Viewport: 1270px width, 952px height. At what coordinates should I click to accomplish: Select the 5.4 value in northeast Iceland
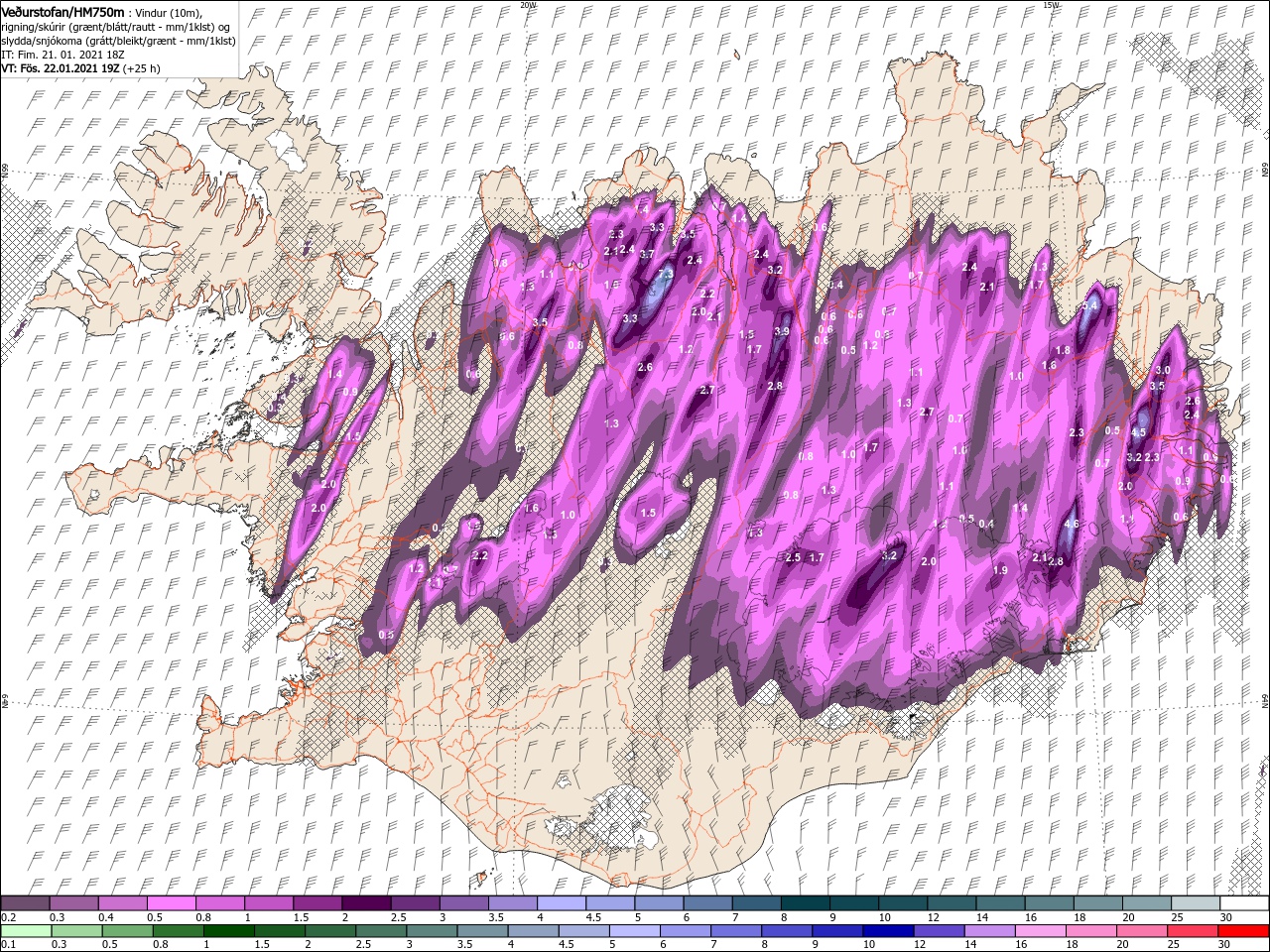coord(1089,306)
